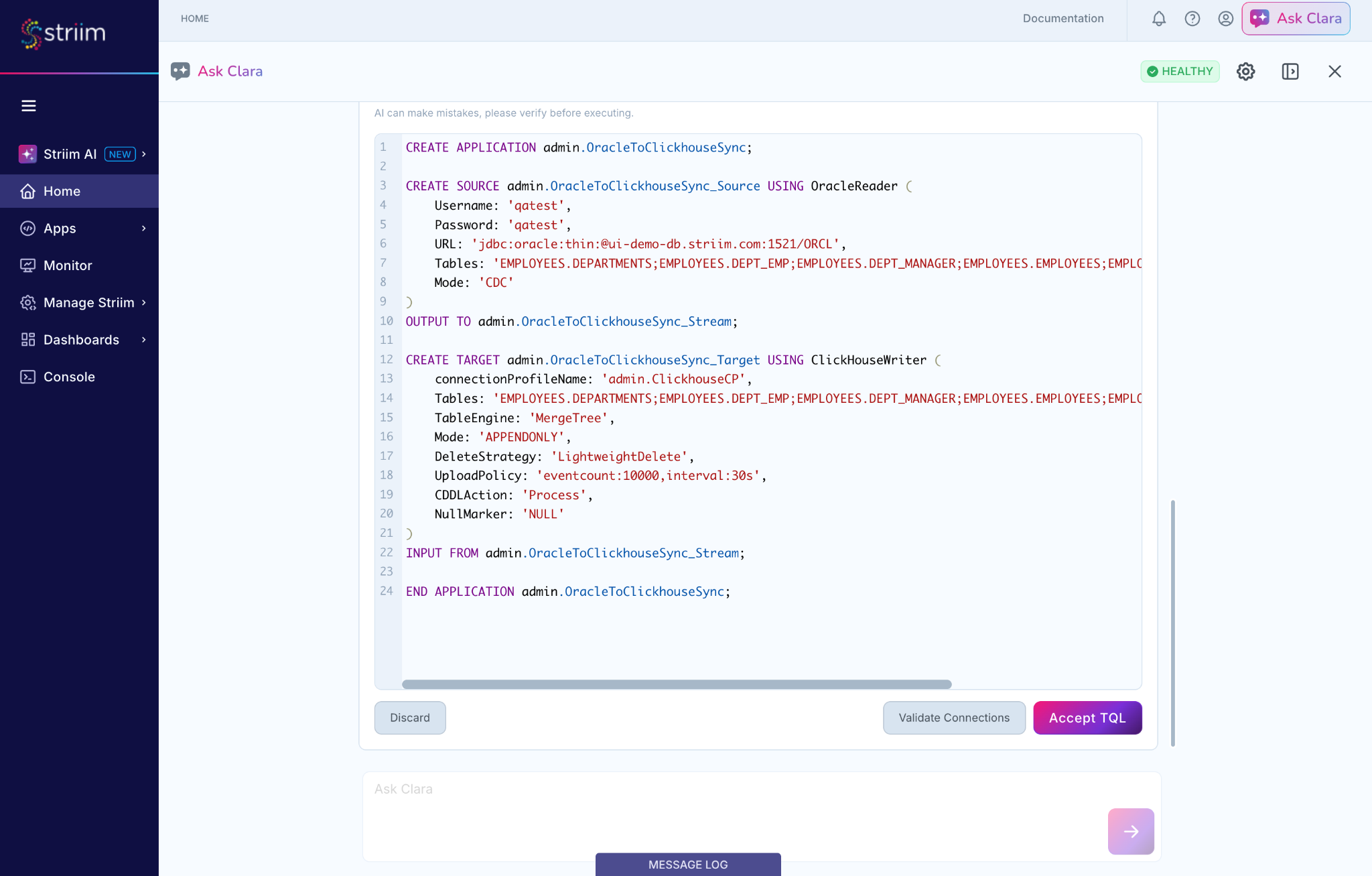Select Console in the sidebar
This screenshot has height=876, width=1372.
(79, 377)
